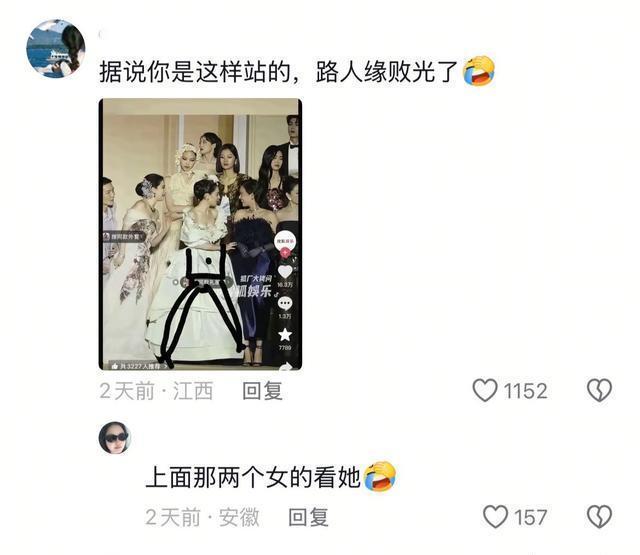Tap the comment text 据说你是这样站的
The height and width of the screenshot is (555, 640).
[x=195, y=72]
